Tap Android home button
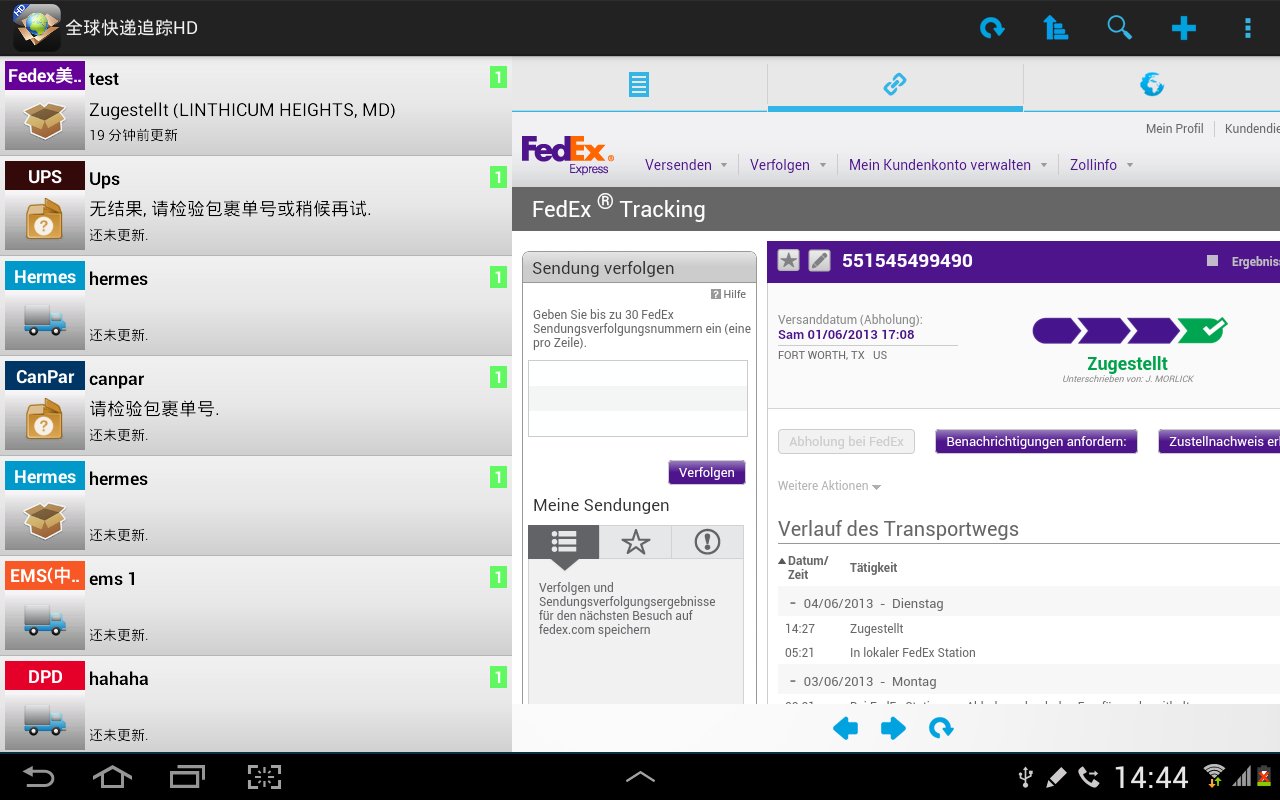Viewport: 1280px width, 800px height. [x=112, y=777]
